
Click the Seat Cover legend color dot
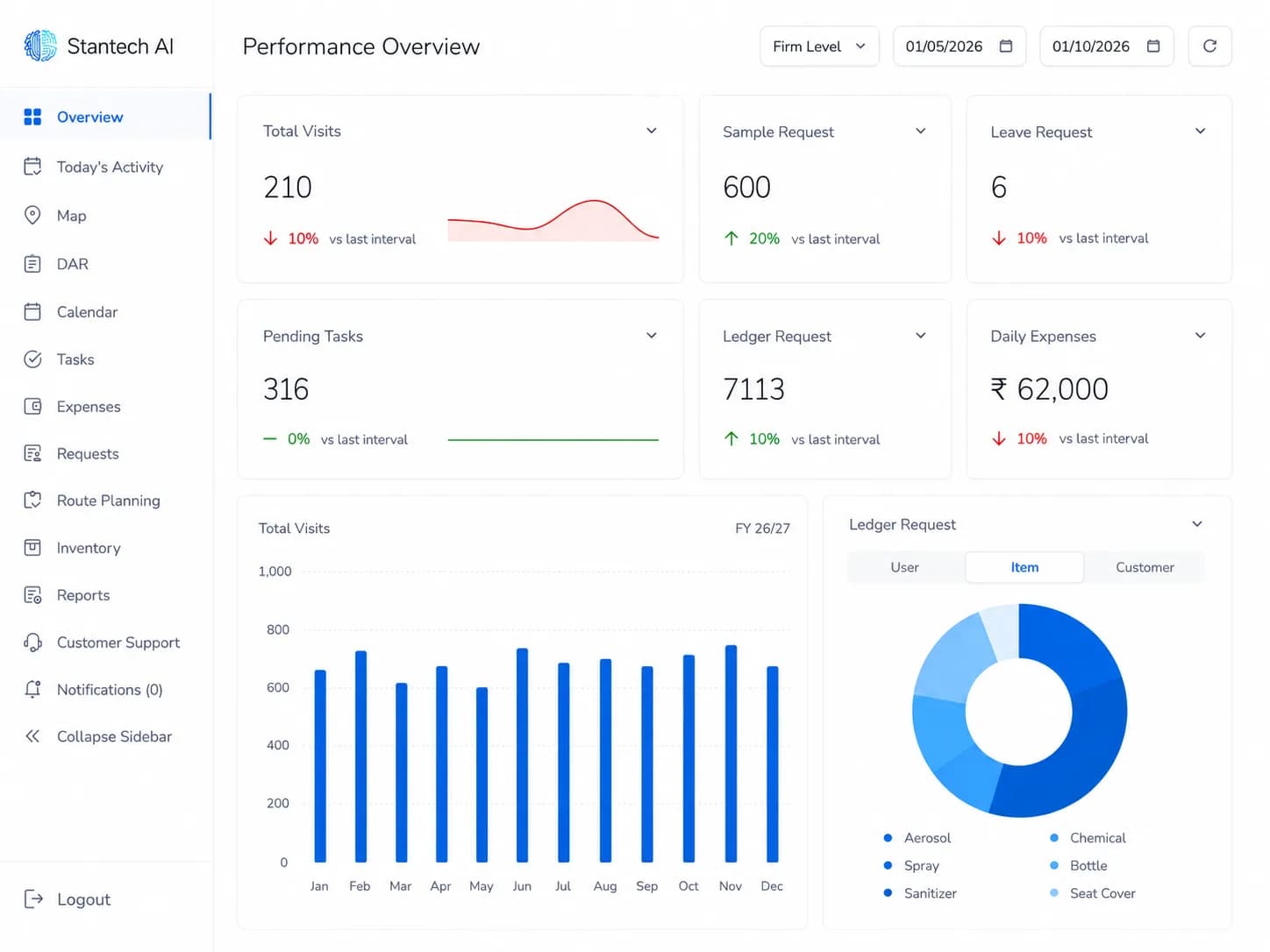[x=1054, y=893]
